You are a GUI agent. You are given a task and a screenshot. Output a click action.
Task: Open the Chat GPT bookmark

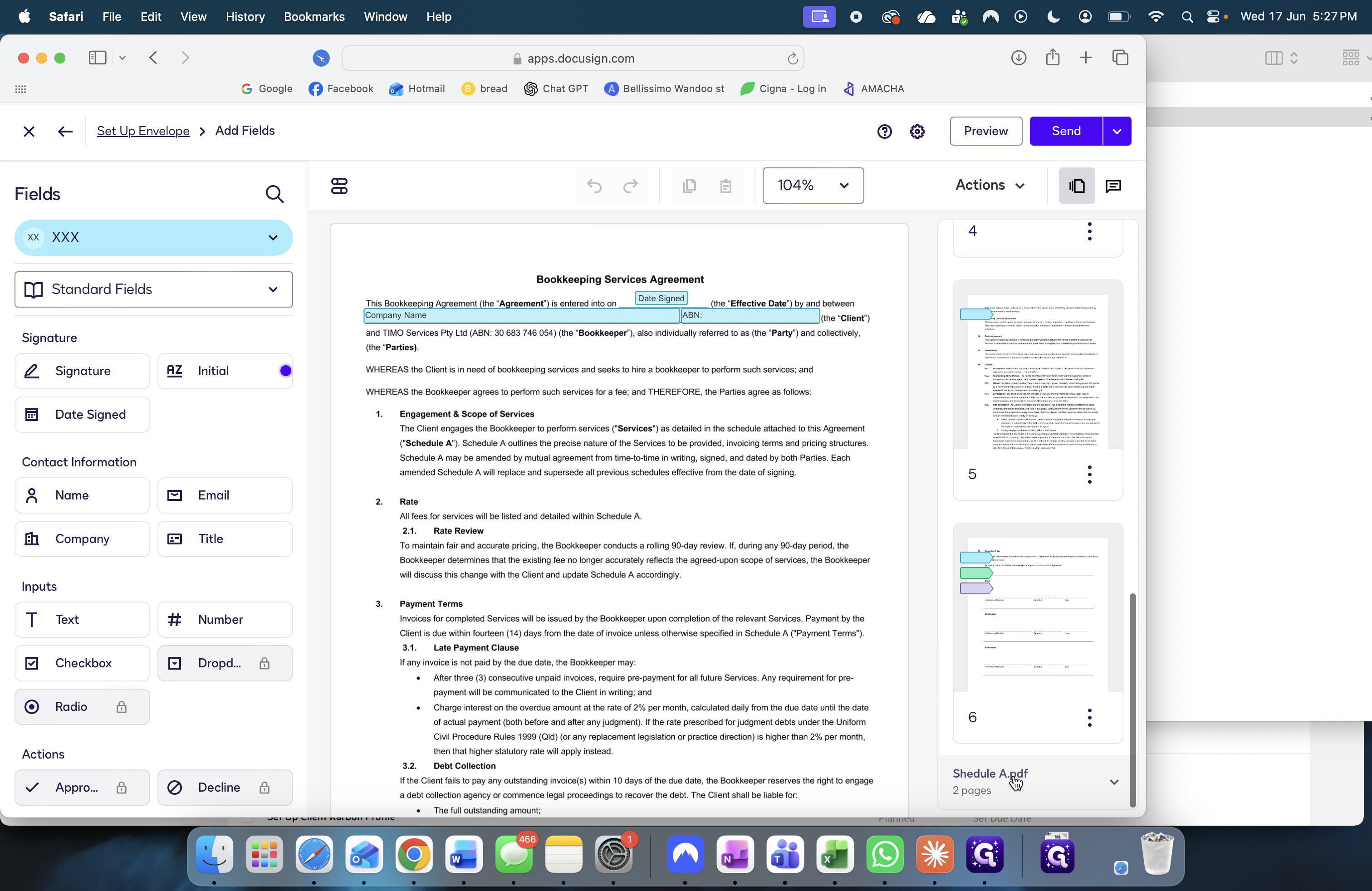(x=556, y=89)
